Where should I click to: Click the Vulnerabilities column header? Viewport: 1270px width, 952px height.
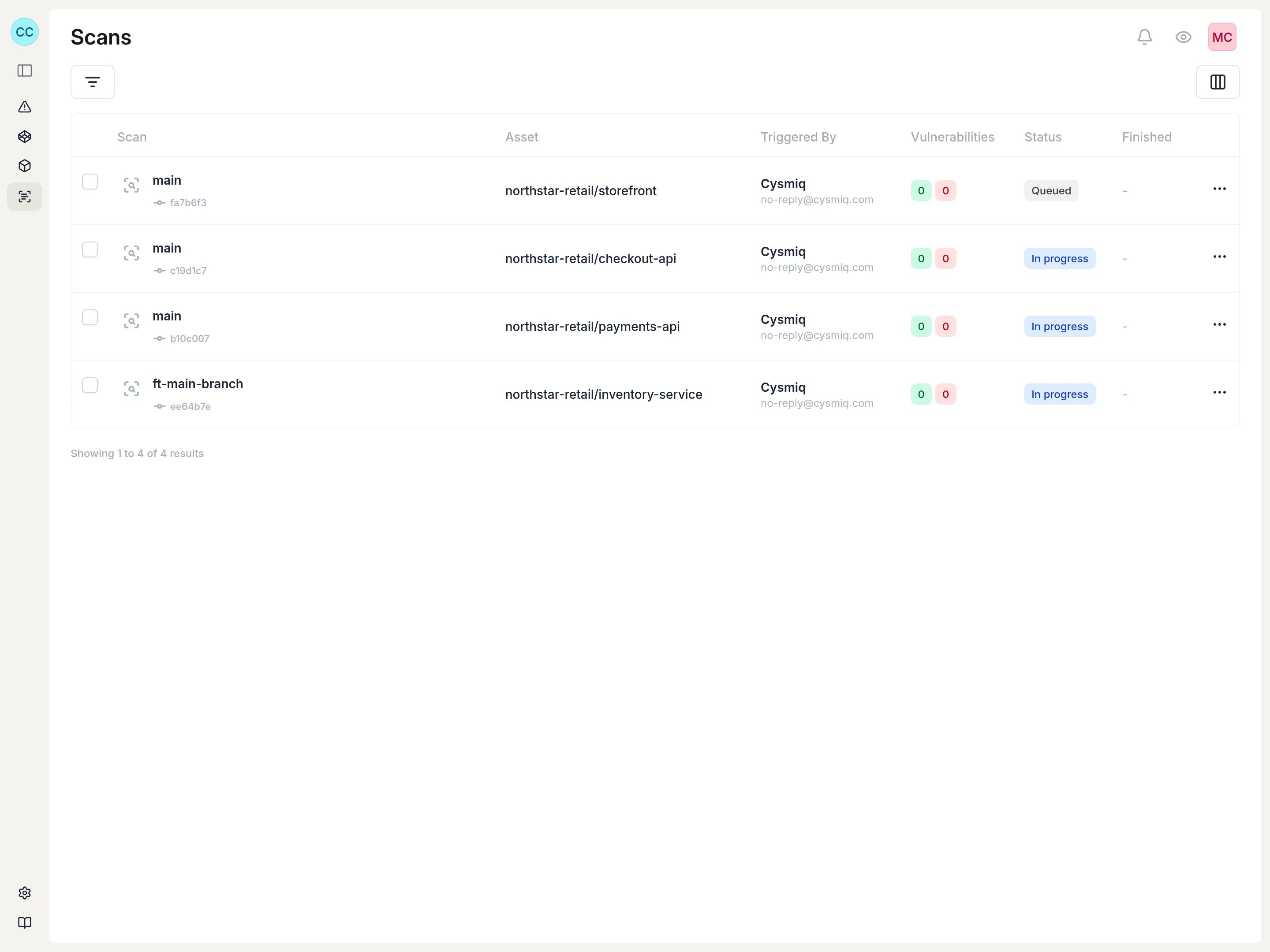tap(952, 137)
